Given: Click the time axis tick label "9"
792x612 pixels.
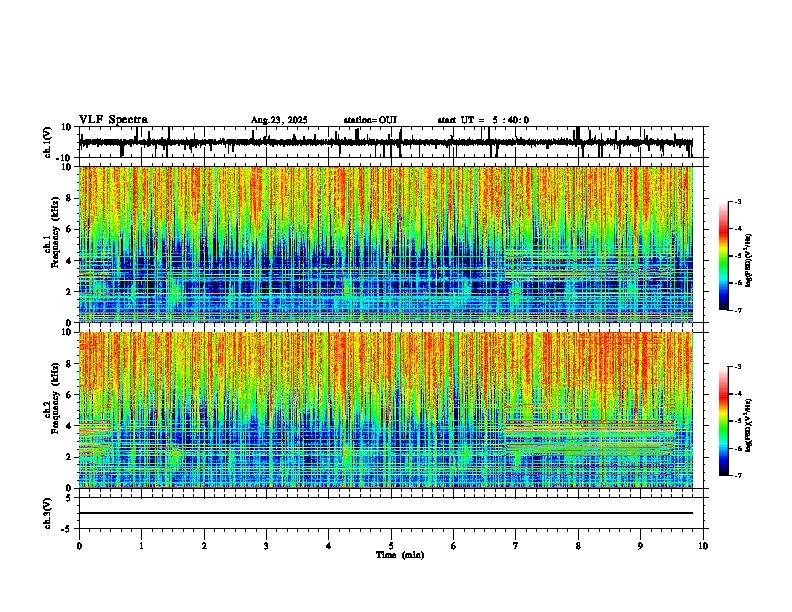Looking at the screenshot, I should [640, 546].
